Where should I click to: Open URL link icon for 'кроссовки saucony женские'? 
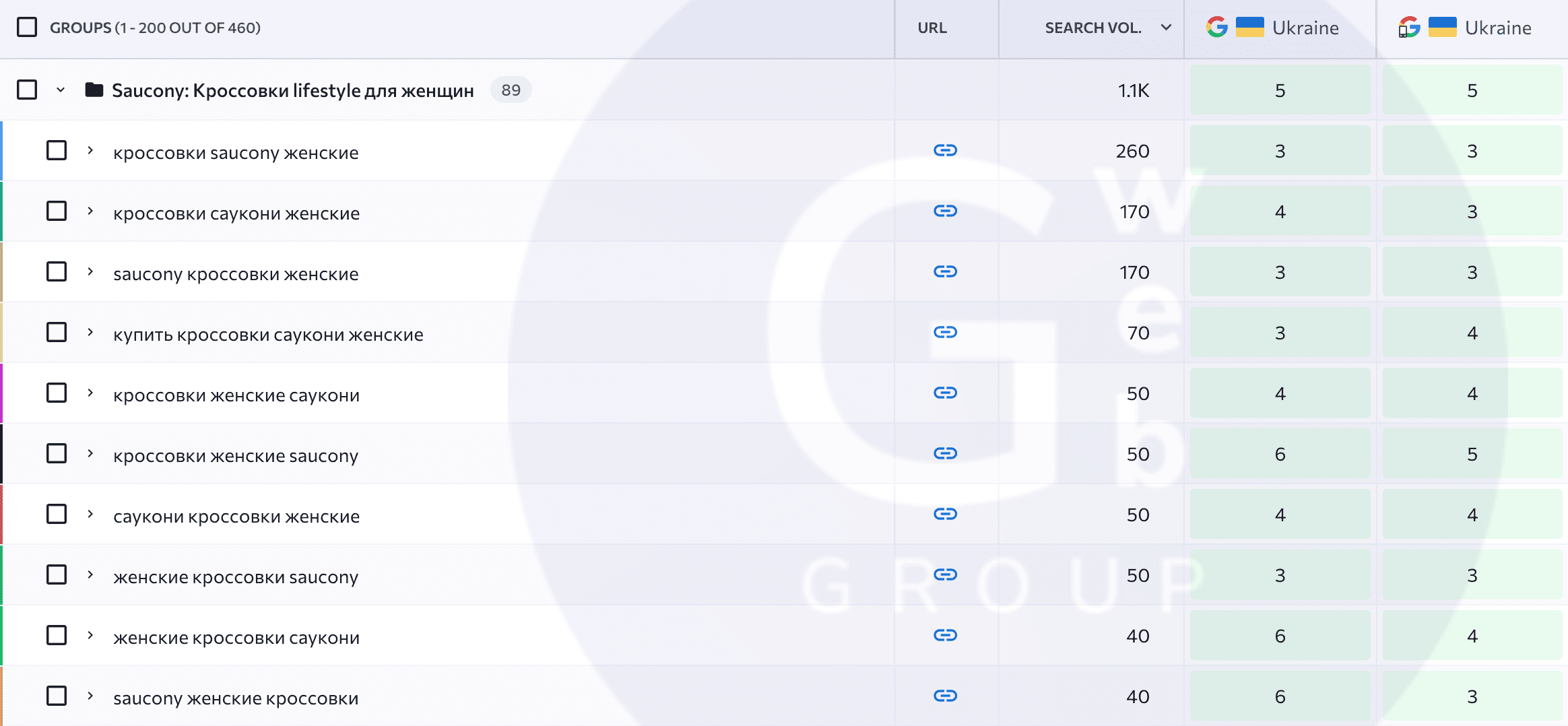[x=945, y=150]
